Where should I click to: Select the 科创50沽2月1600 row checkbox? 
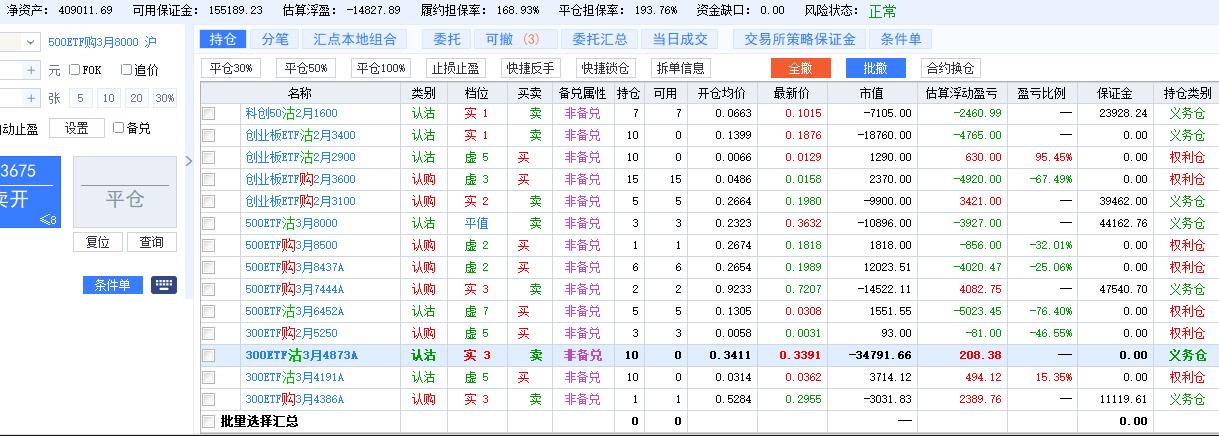point(209,114)
